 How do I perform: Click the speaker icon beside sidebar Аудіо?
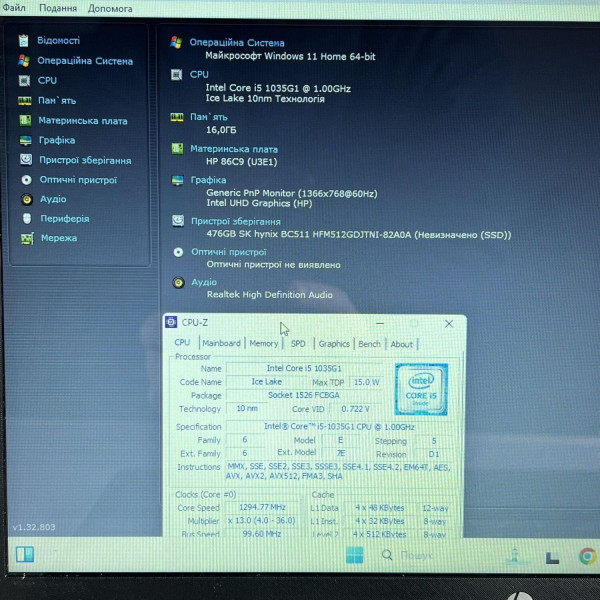click(27, 199)
